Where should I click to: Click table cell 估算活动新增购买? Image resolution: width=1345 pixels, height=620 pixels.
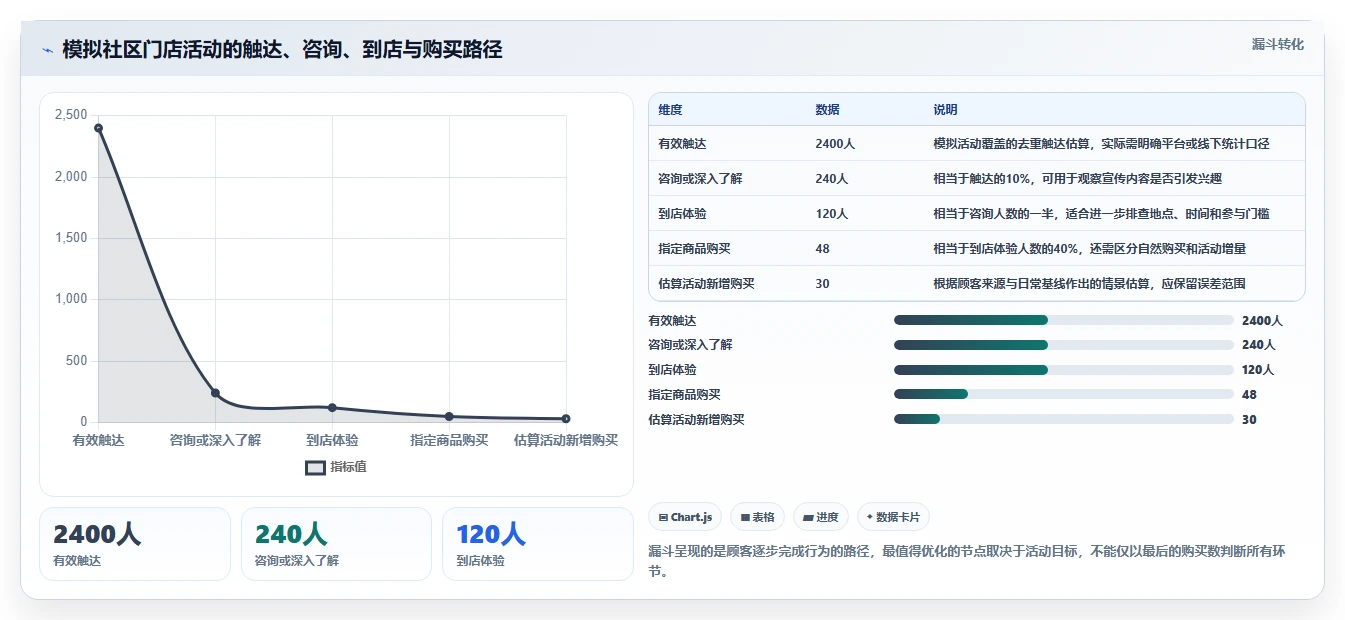click(x=706, y=283)
